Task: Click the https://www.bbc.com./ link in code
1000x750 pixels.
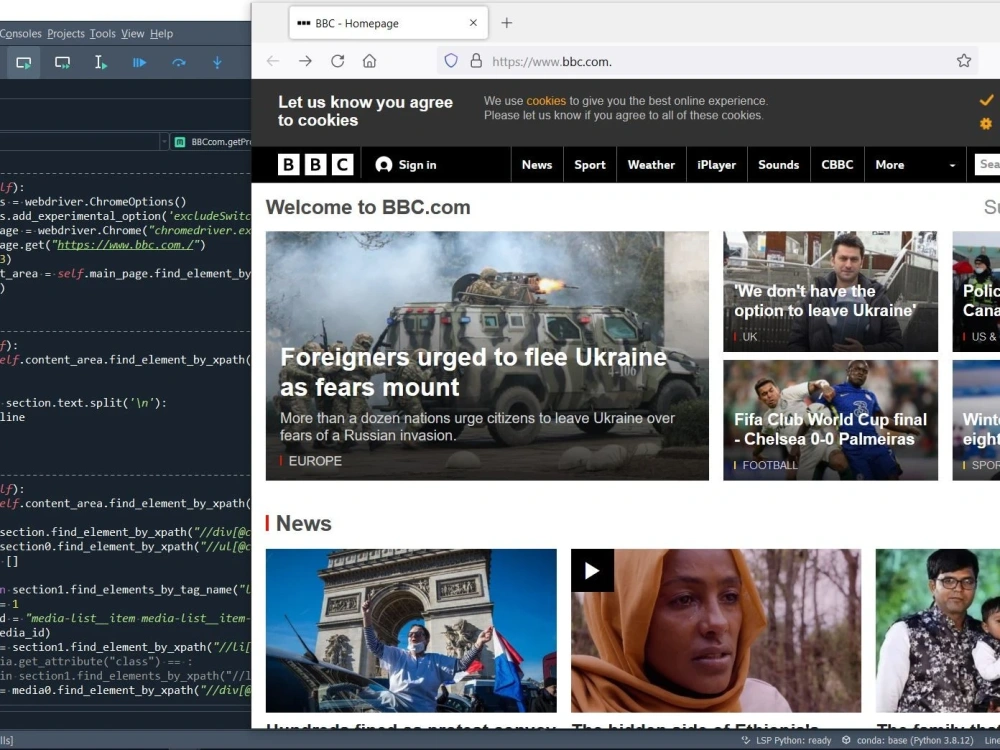Action: pos(125,245)
